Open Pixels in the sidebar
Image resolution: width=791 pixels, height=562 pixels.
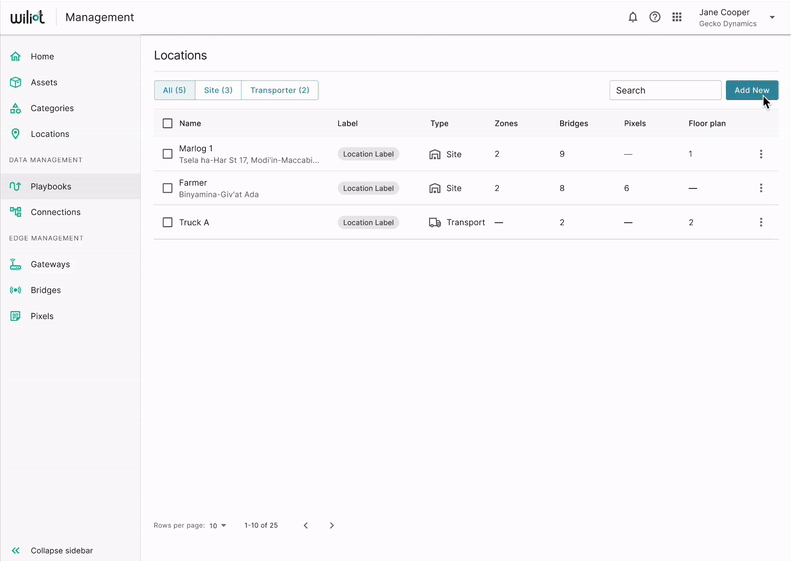42,316
